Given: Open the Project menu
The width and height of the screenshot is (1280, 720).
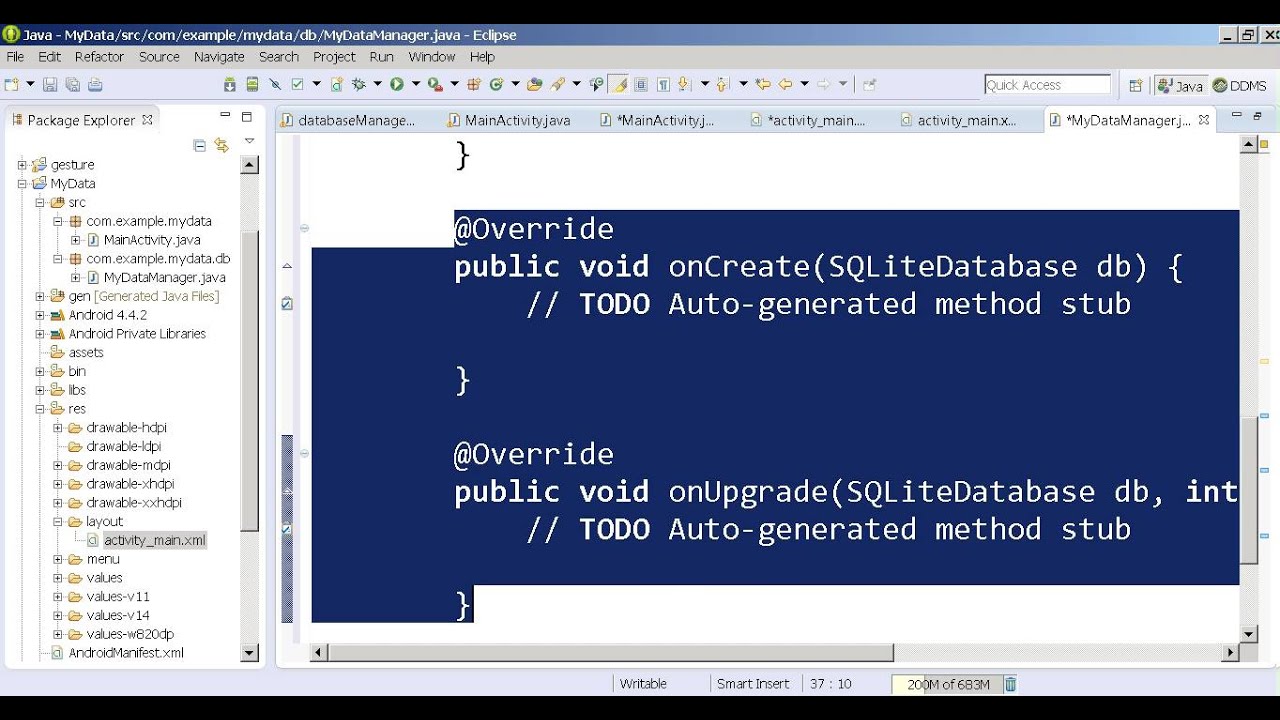Looking at the screenshot, I should pos(334,57).
